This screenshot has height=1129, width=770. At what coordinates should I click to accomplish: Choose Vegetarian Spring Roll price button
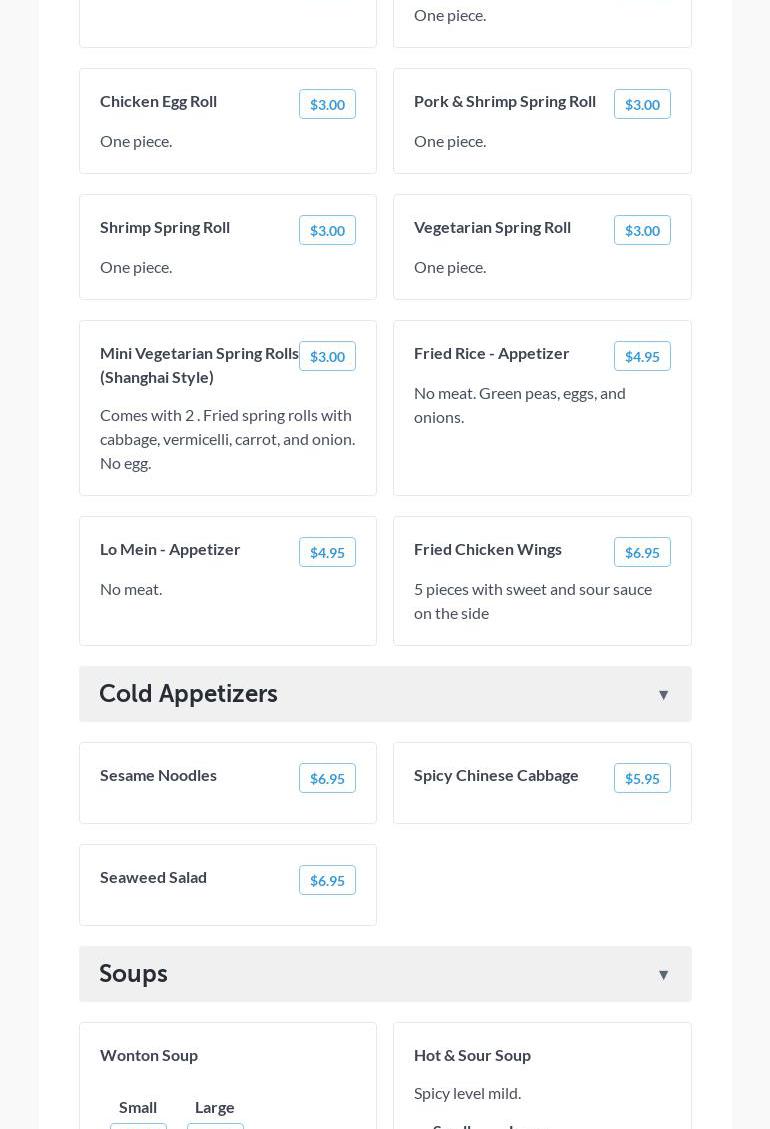(x=642, y=230)
